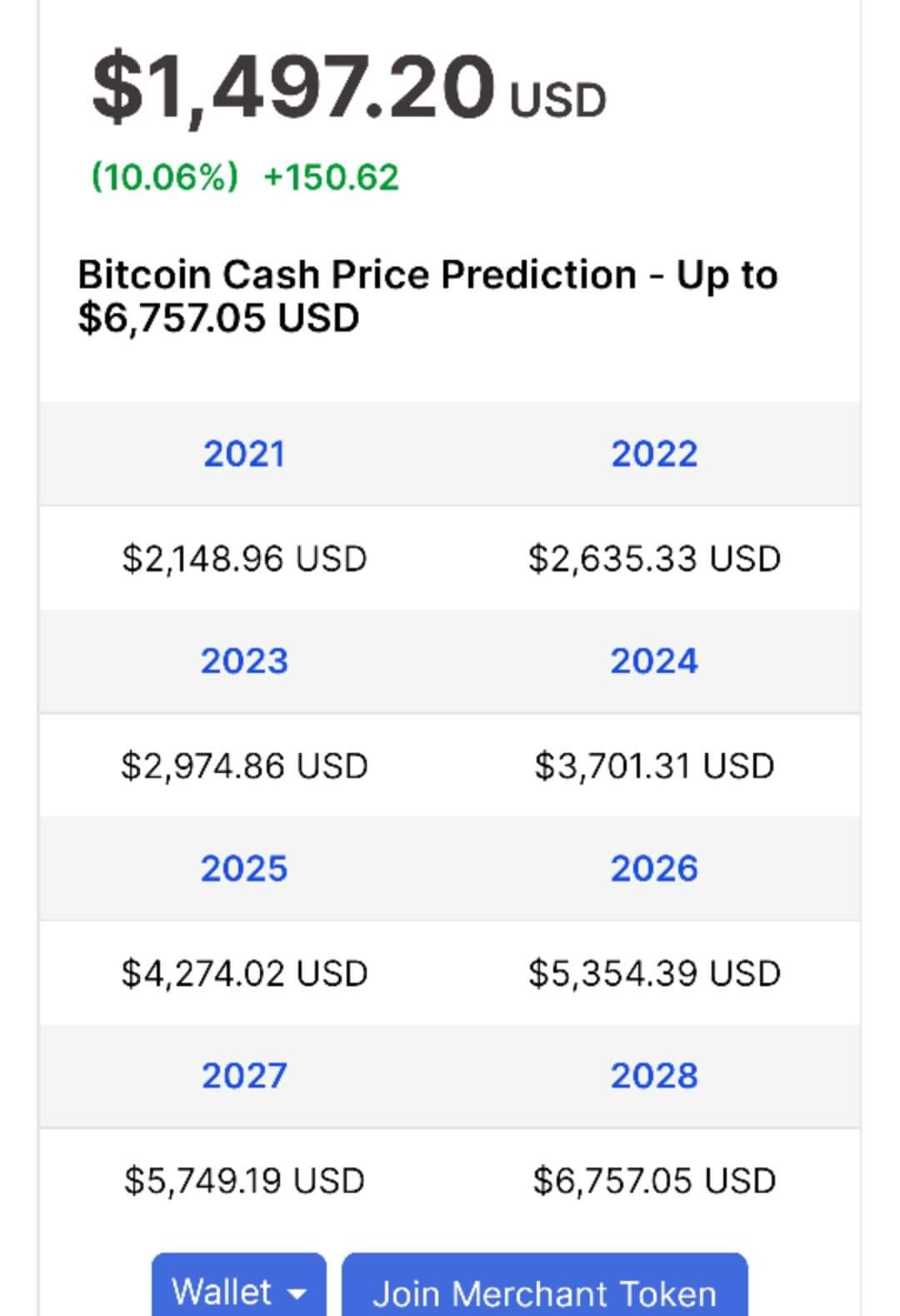Viewport: 900px width, 1316px height.
Task: Click Join Merchant Token button
Action: point(545,1284)
